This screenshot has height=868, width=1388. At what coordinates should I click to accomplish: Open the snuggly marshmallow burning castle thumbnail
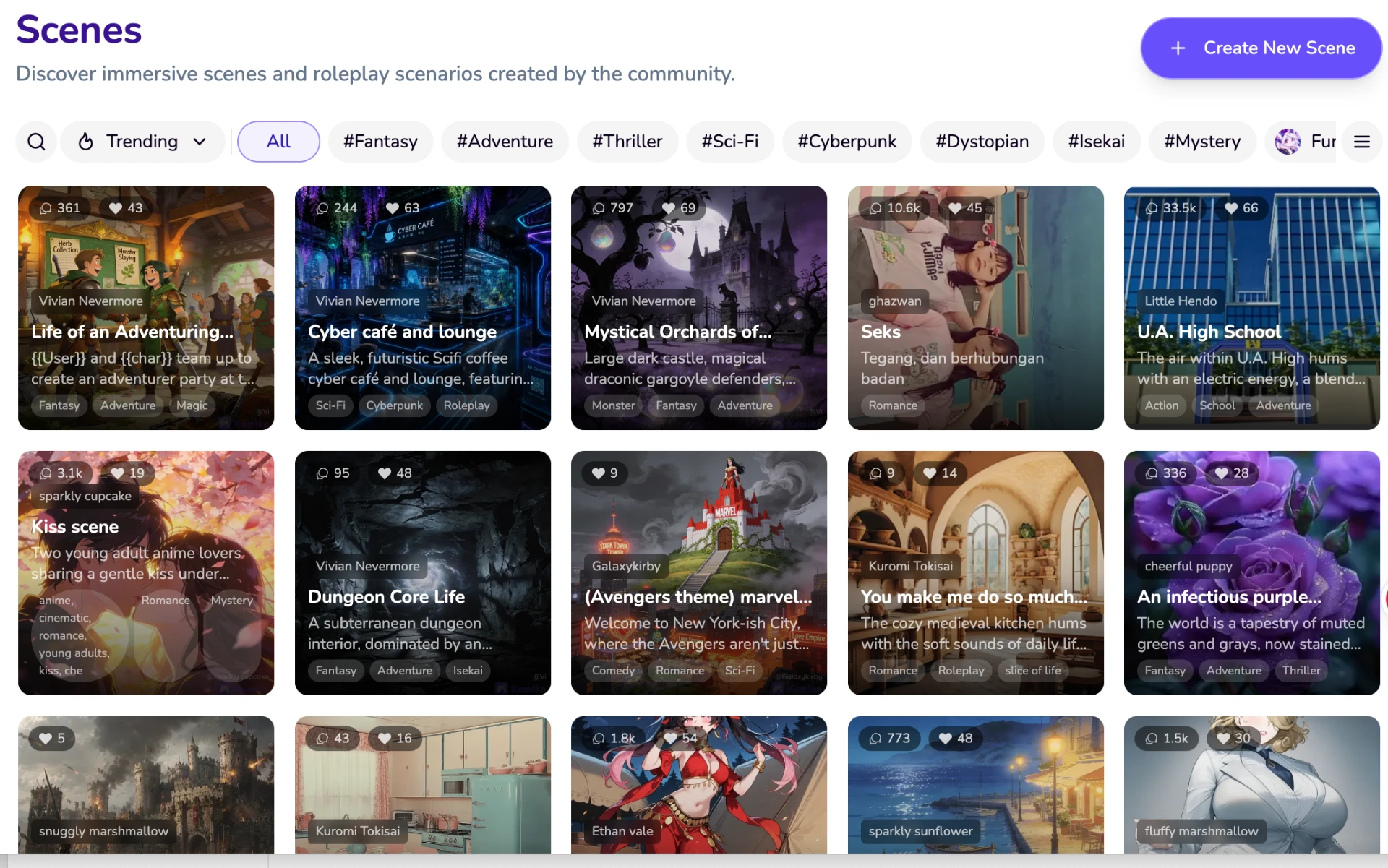(x=146, y=785)
